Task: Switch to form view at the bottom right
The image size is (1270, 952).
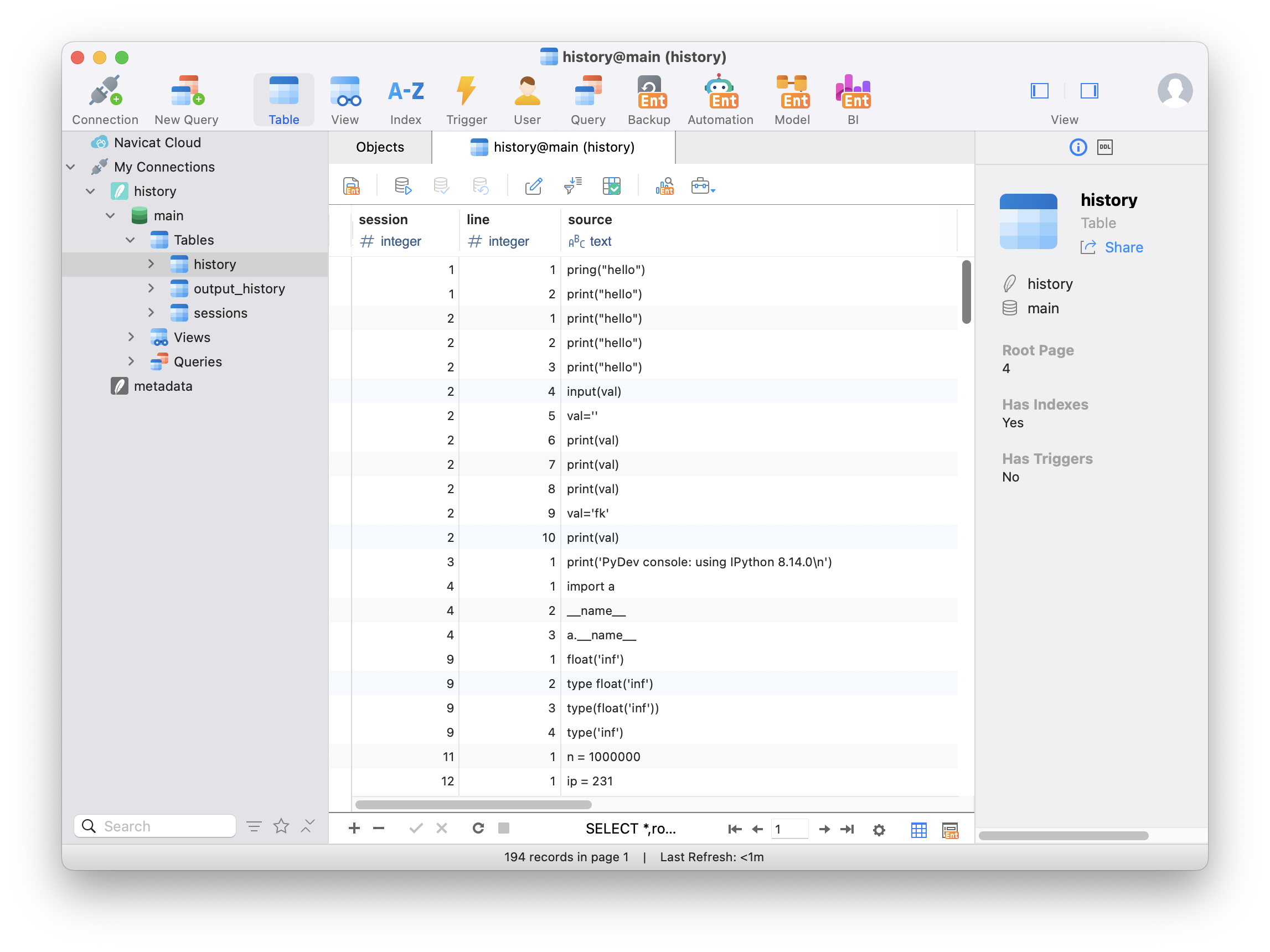Action: (x=950, y=830)
